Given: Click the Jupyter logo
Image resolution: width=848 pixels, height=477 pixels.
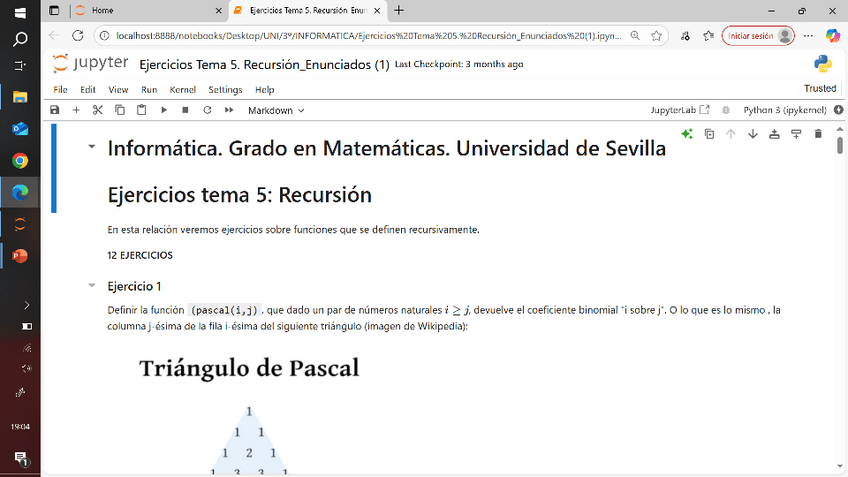Looking at the screenshot, I should point(90,63).
